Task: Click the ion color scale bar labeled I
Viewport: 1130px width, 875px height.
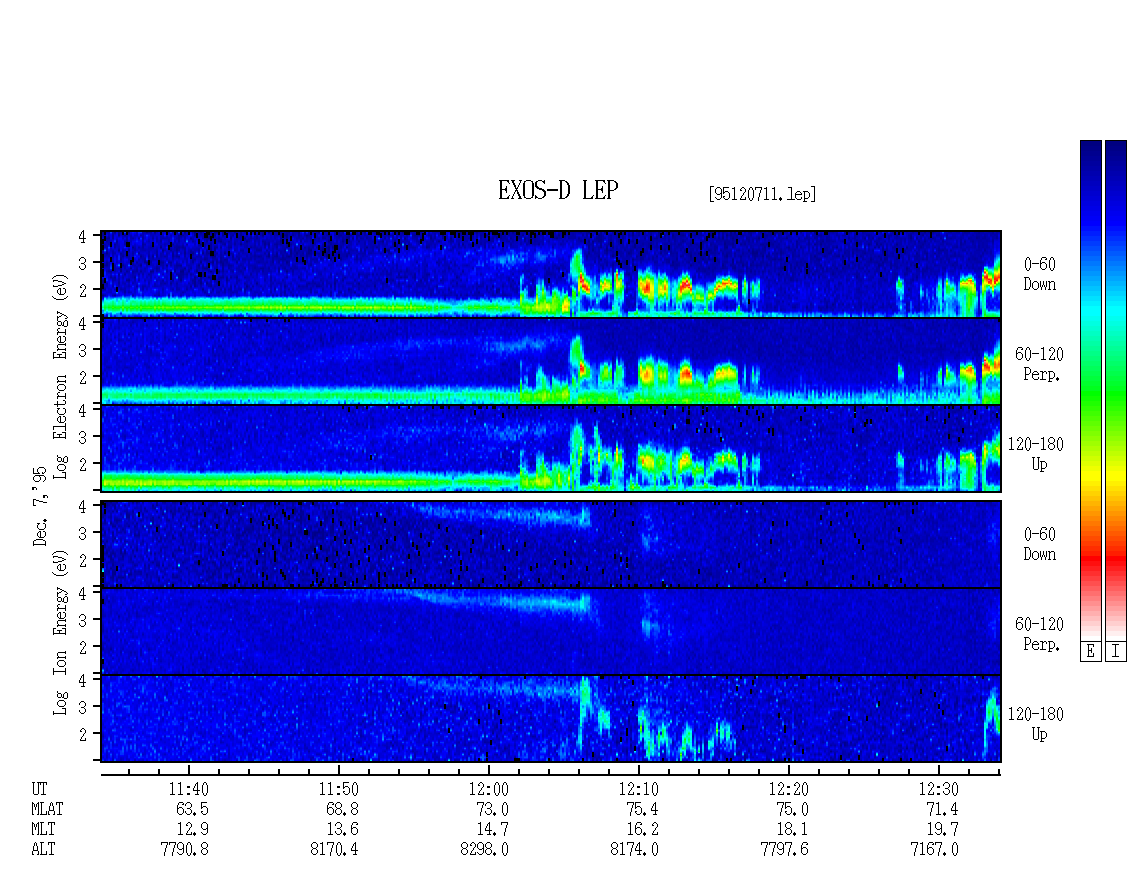Action: (1116, 390)
